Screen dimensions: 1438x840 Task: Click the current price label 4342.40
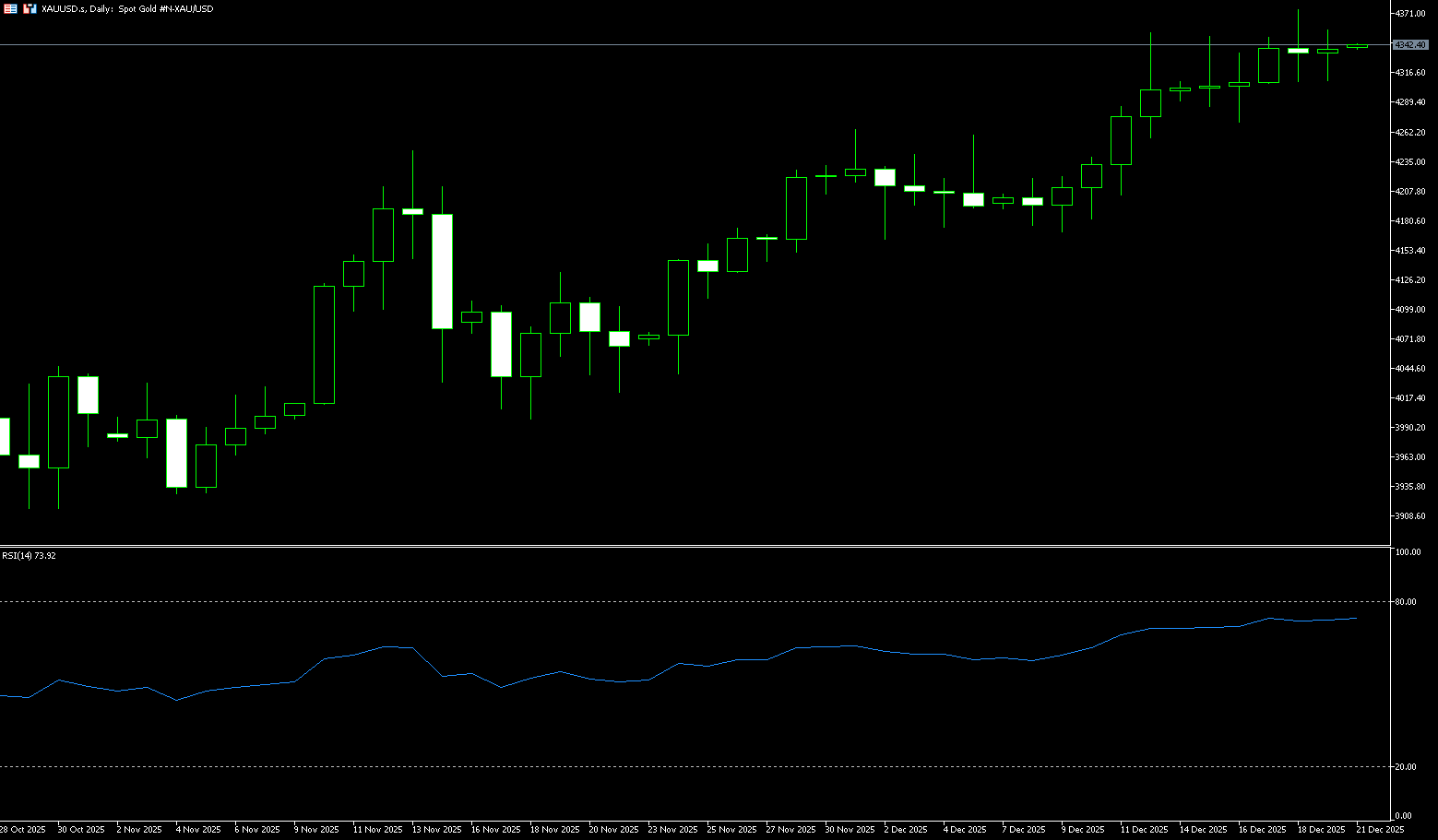pos(1410,45)
